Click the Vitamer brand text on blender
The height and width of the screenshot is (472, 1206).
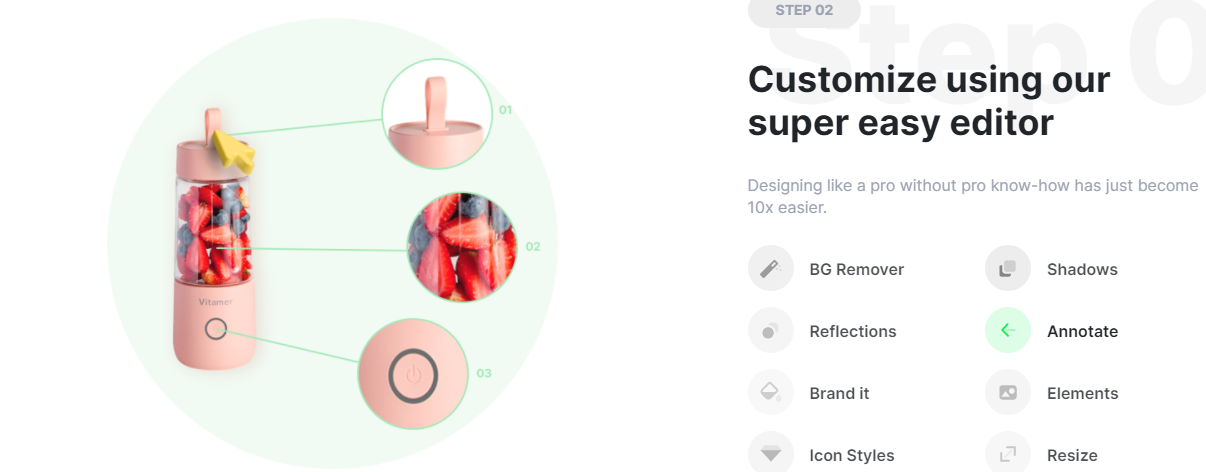pos(214,300)
